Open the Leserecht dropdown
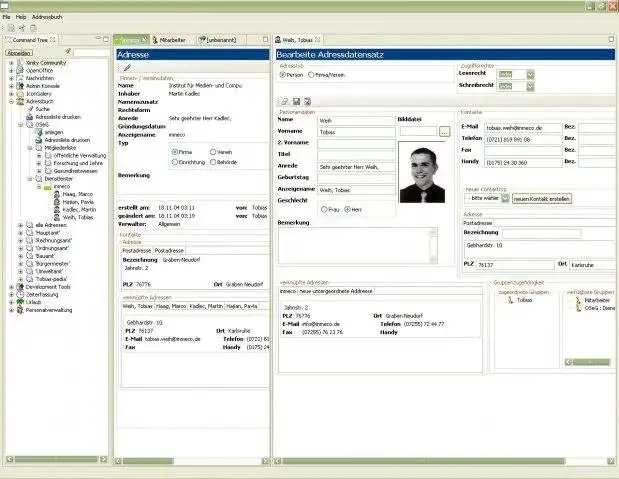This screenshot has height=479, width=619. point(530,74)
